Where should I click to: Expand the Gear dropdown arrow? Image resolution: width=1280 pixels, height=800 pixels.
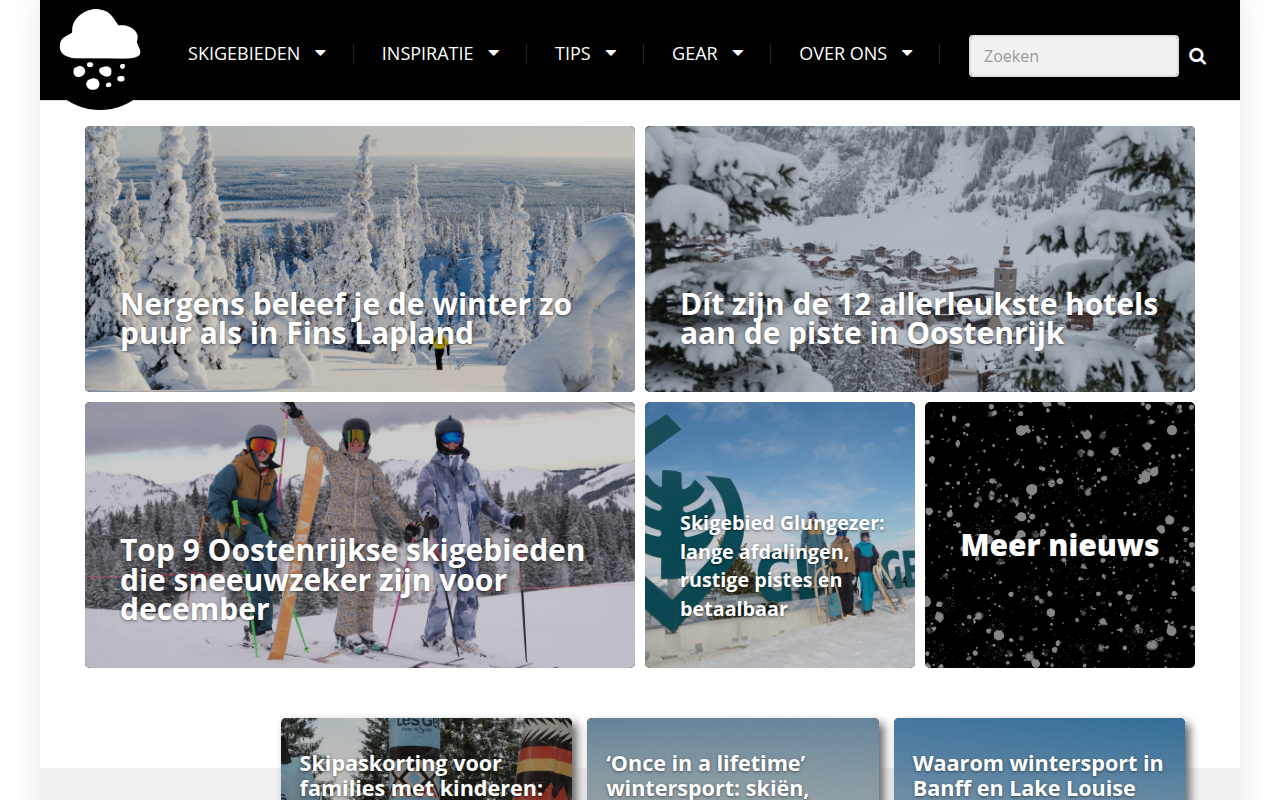click(x=738, y=54)
